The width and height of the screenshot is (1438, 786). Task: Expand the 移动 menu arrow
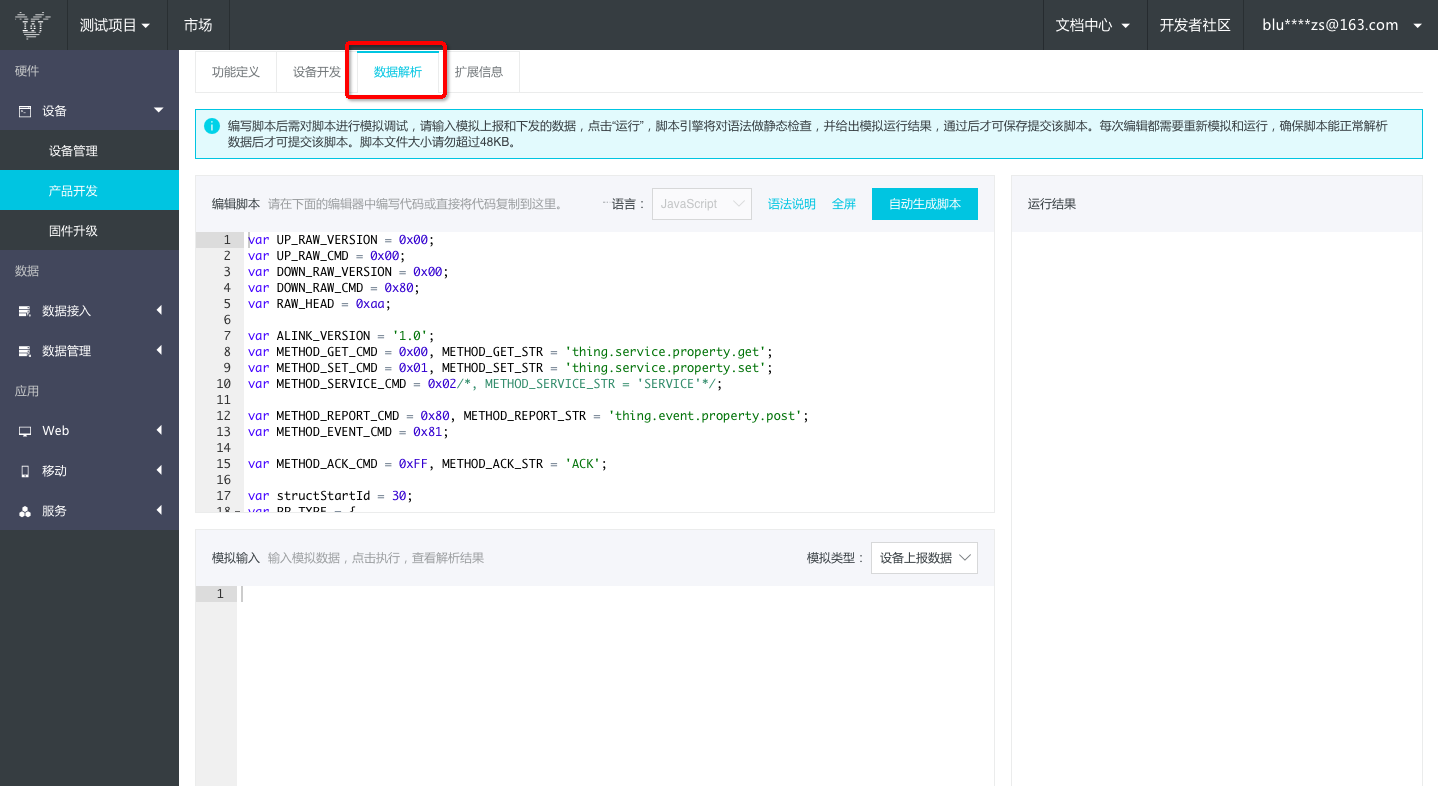[159, 470]
